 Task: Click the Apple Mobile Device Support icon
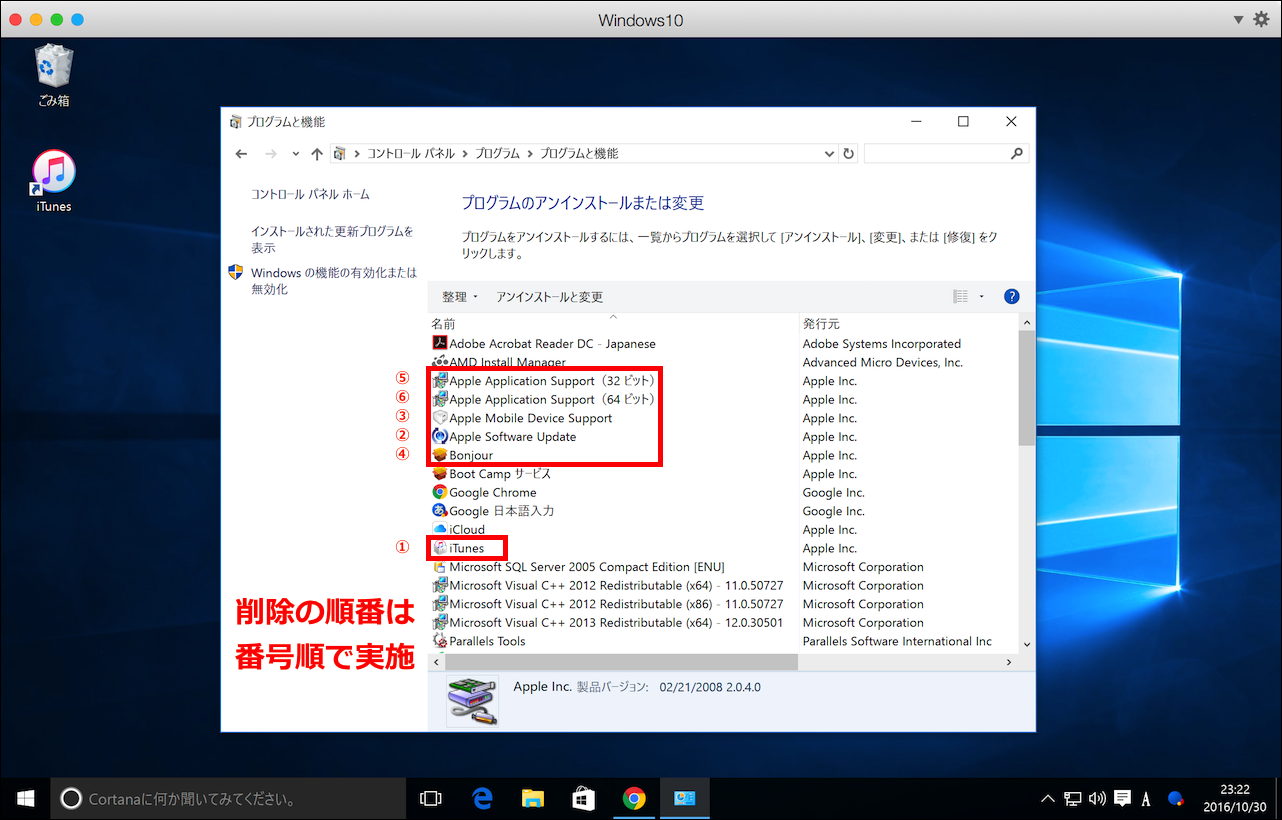[x=440, y=418]
